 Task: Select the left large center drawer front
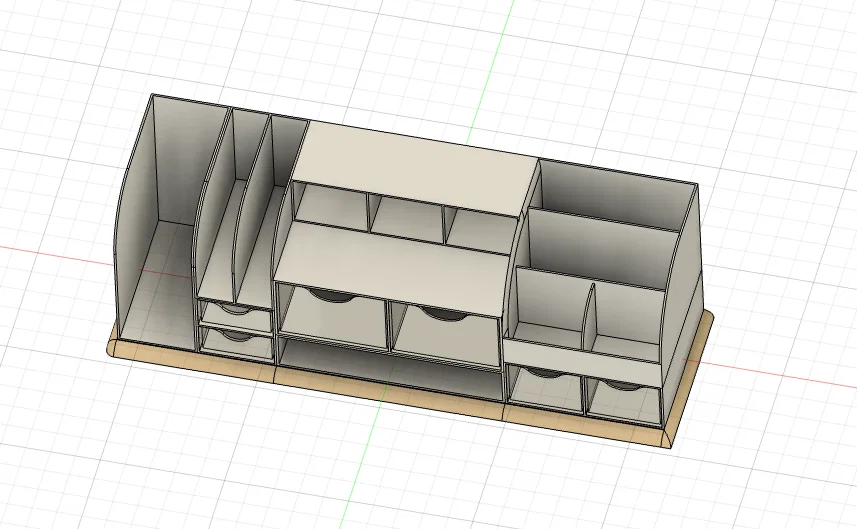point(332,318)
